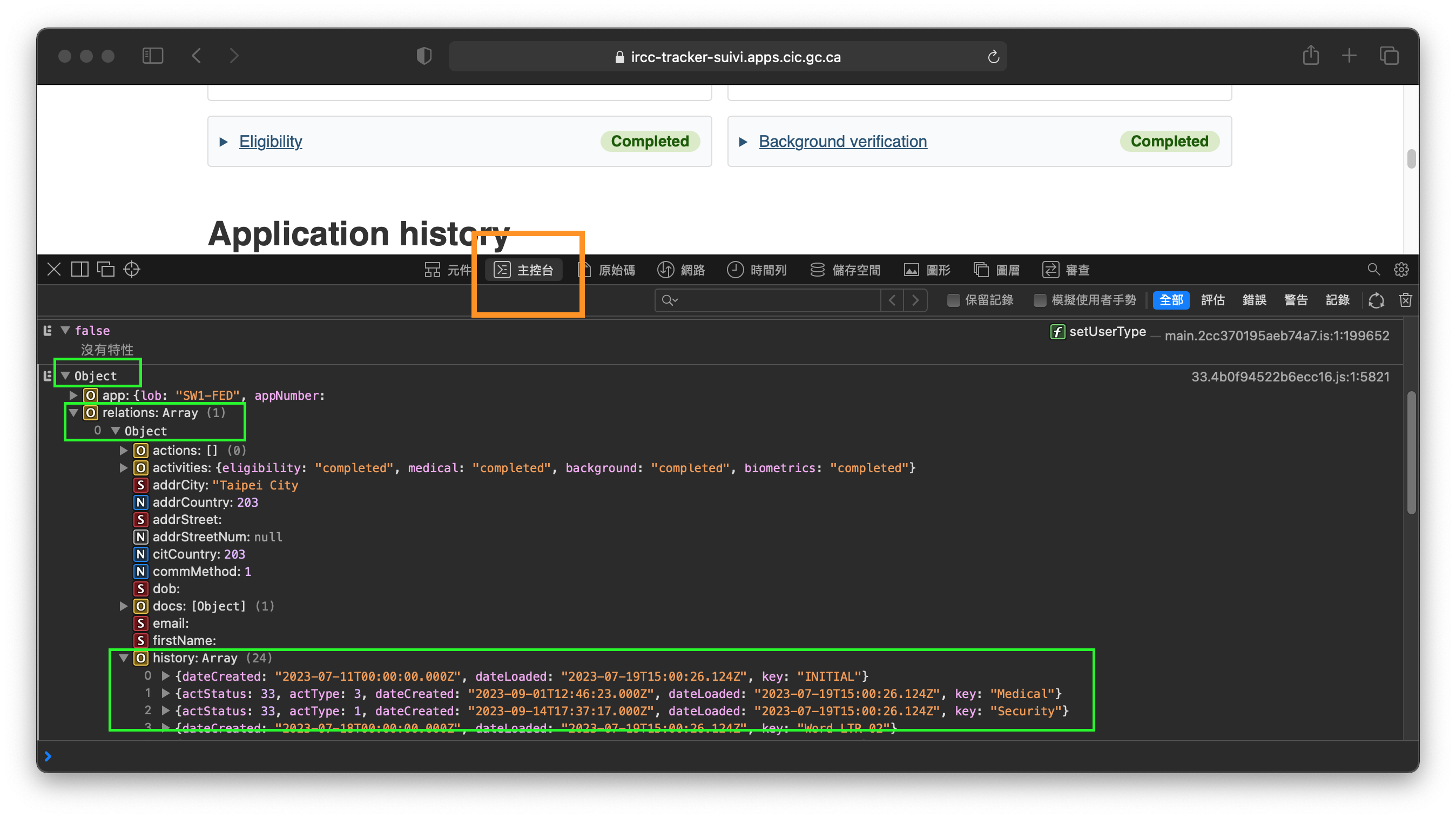Open the Eligibility link
1456x818 pixels.
coord(270,142)
